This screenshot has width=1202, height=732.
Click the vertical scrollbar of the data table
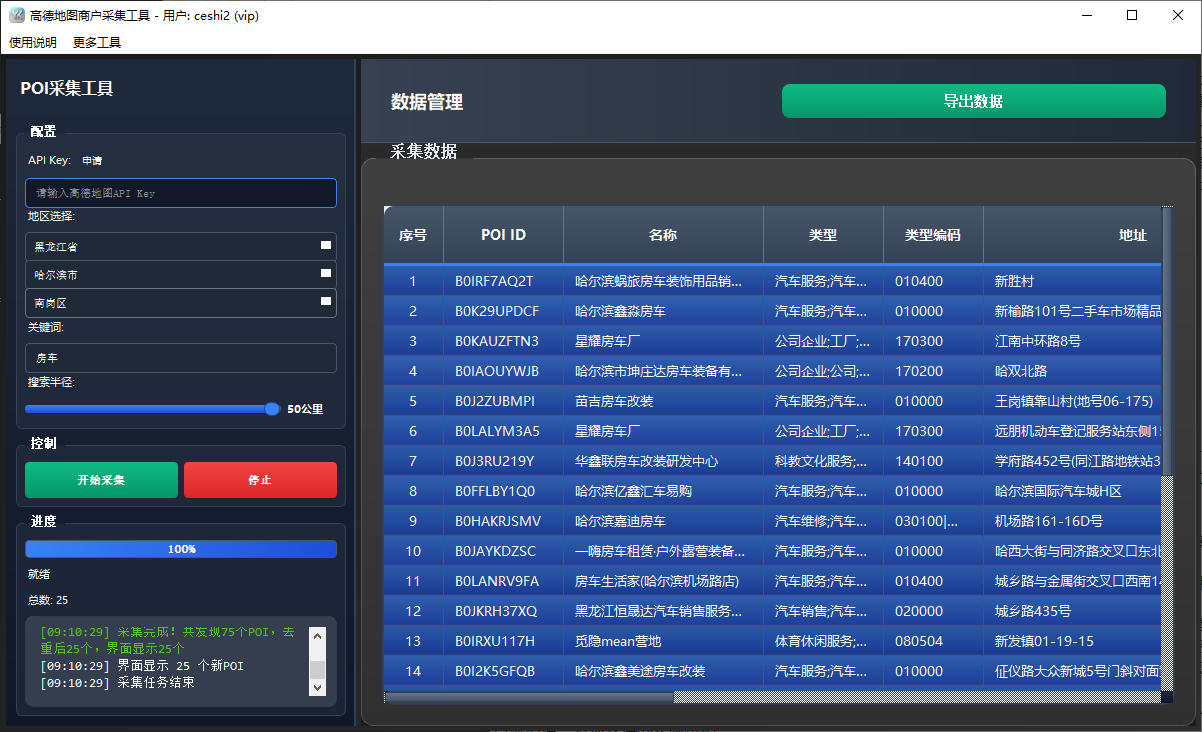pyautogui.click(x=1166, y=340)
